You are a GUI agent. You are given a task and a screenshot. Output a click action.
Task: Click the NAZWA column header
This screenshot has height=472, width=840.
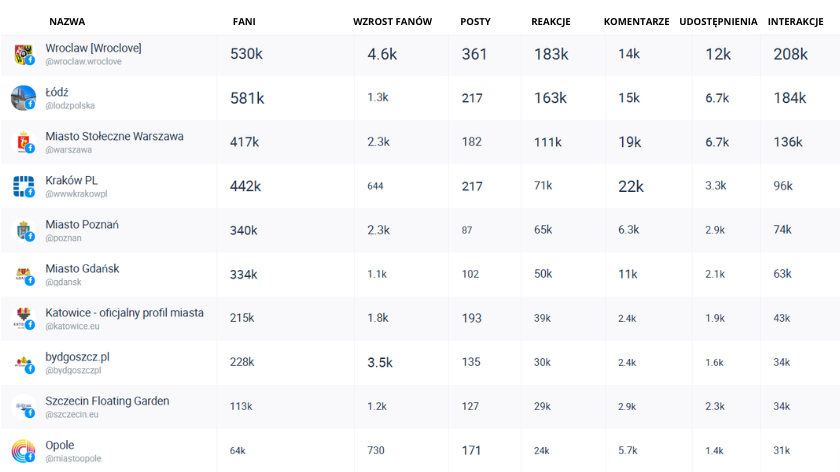click(67, 21)
